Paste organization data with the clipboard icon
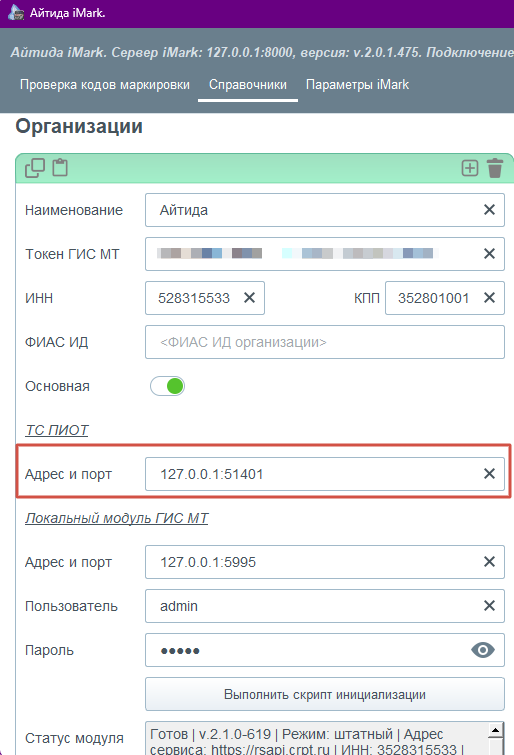Image resolution: width=514 pixels, height=755 pixels. pos(60,168)
